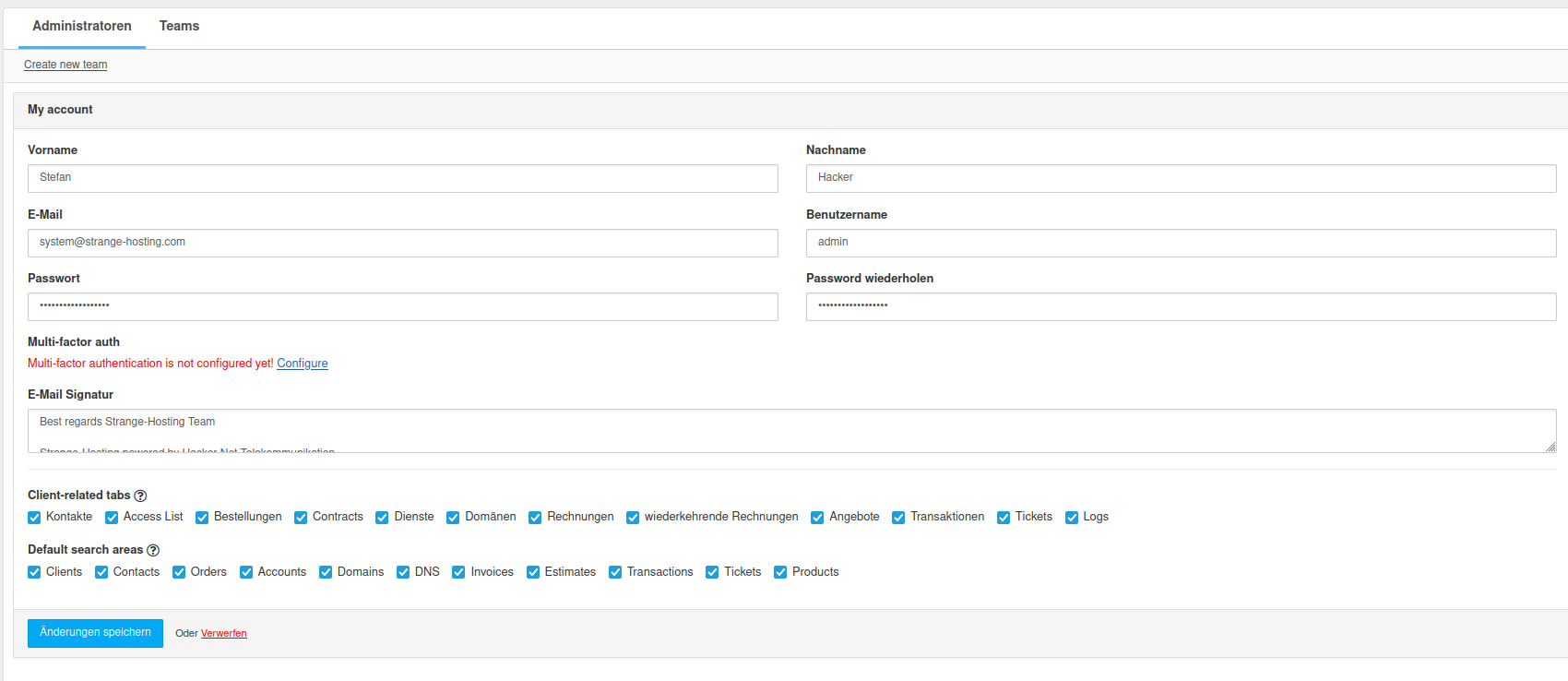Grab the E-Mail Signatur resize handle
This screenshot has height=681, width=1568.
(1550, 447)
